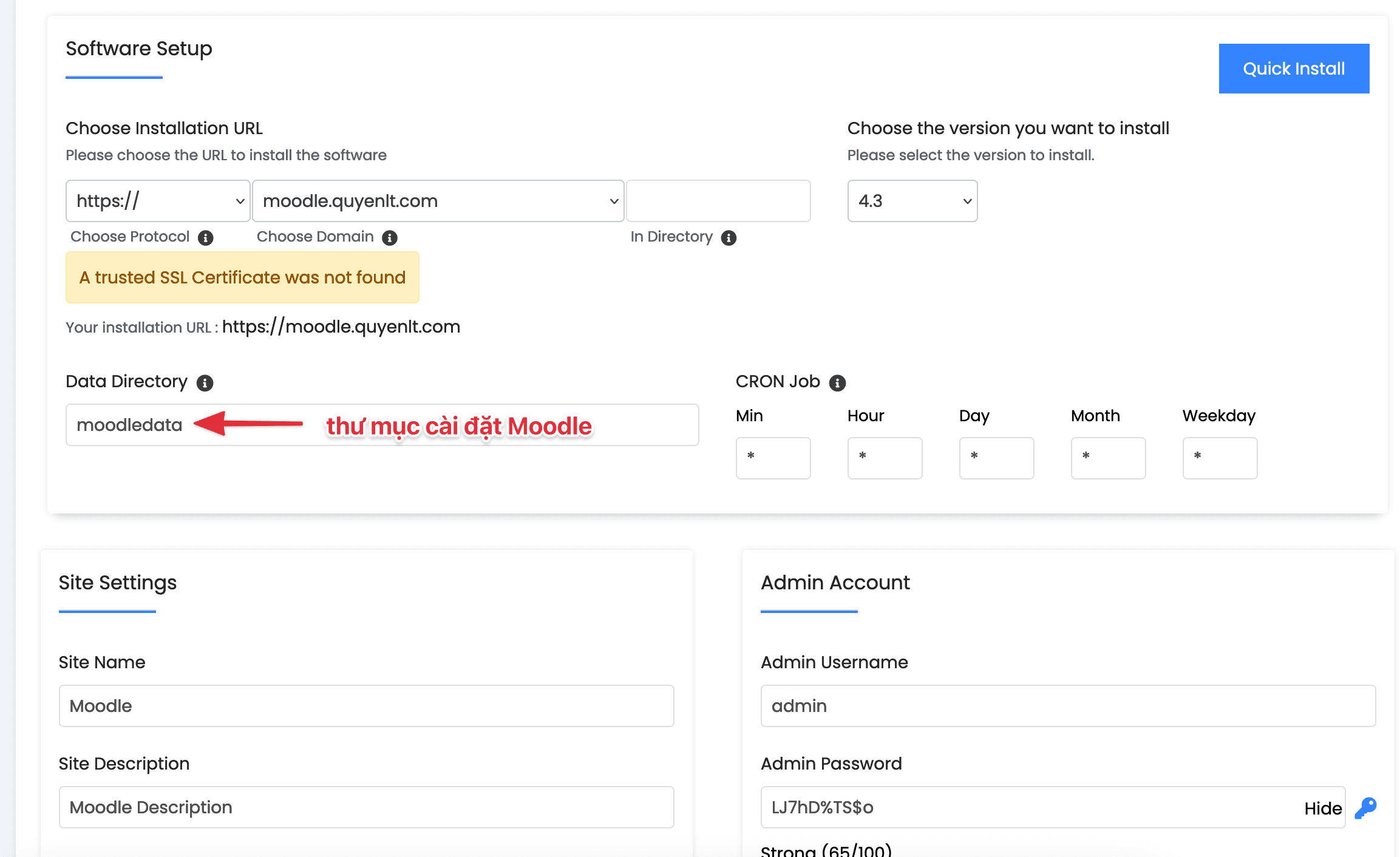
Task: Click the In Directory info icon
Action: 729,237
